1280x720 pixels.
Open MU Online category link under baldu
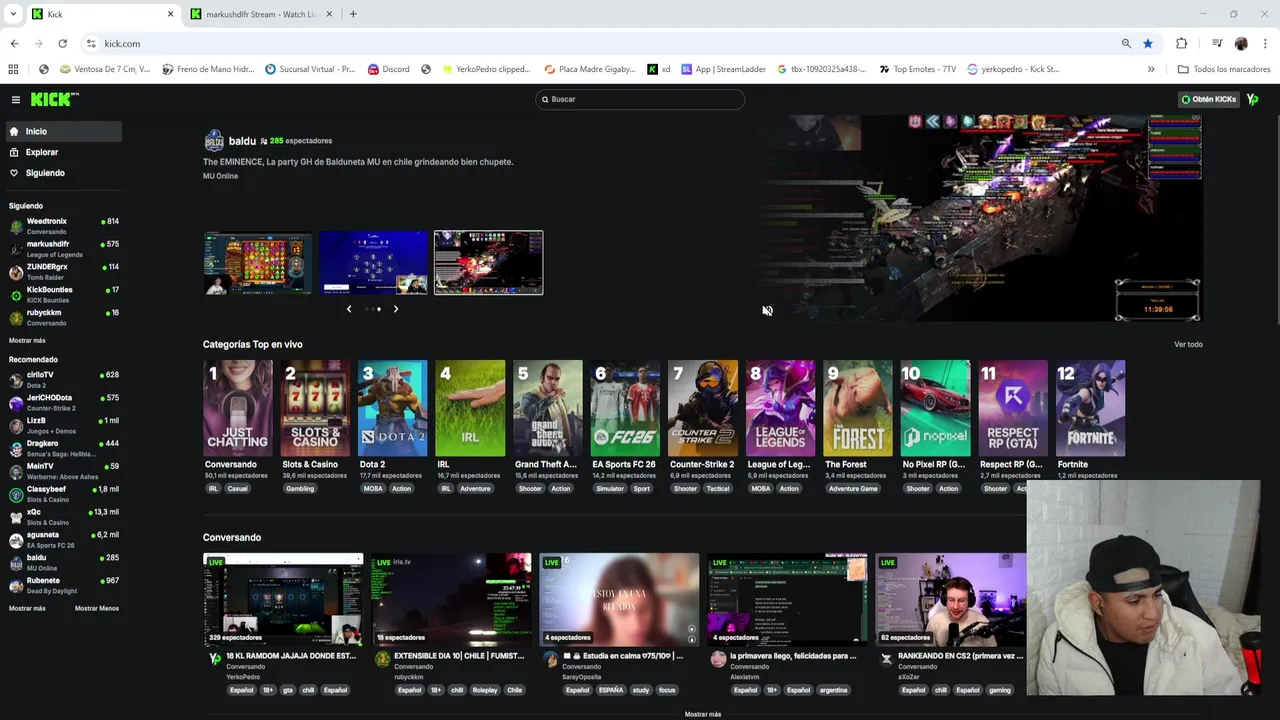point(220,176)
